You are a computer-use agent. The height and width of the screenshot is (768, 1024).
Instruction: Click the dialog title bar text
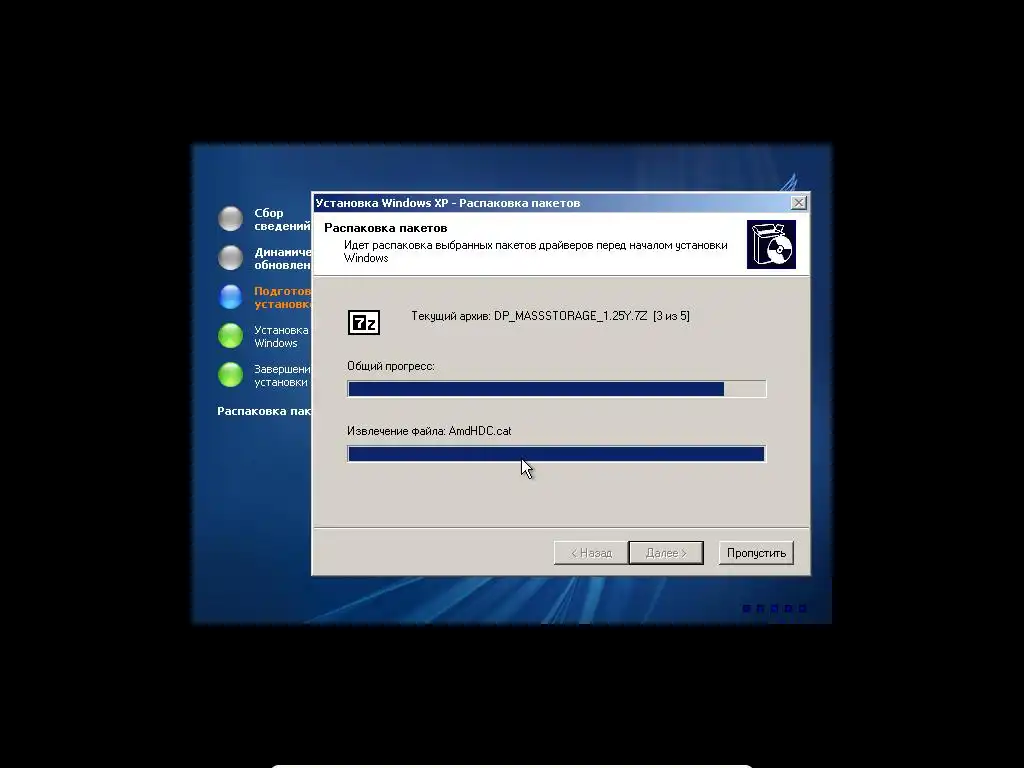coord(448,203)
